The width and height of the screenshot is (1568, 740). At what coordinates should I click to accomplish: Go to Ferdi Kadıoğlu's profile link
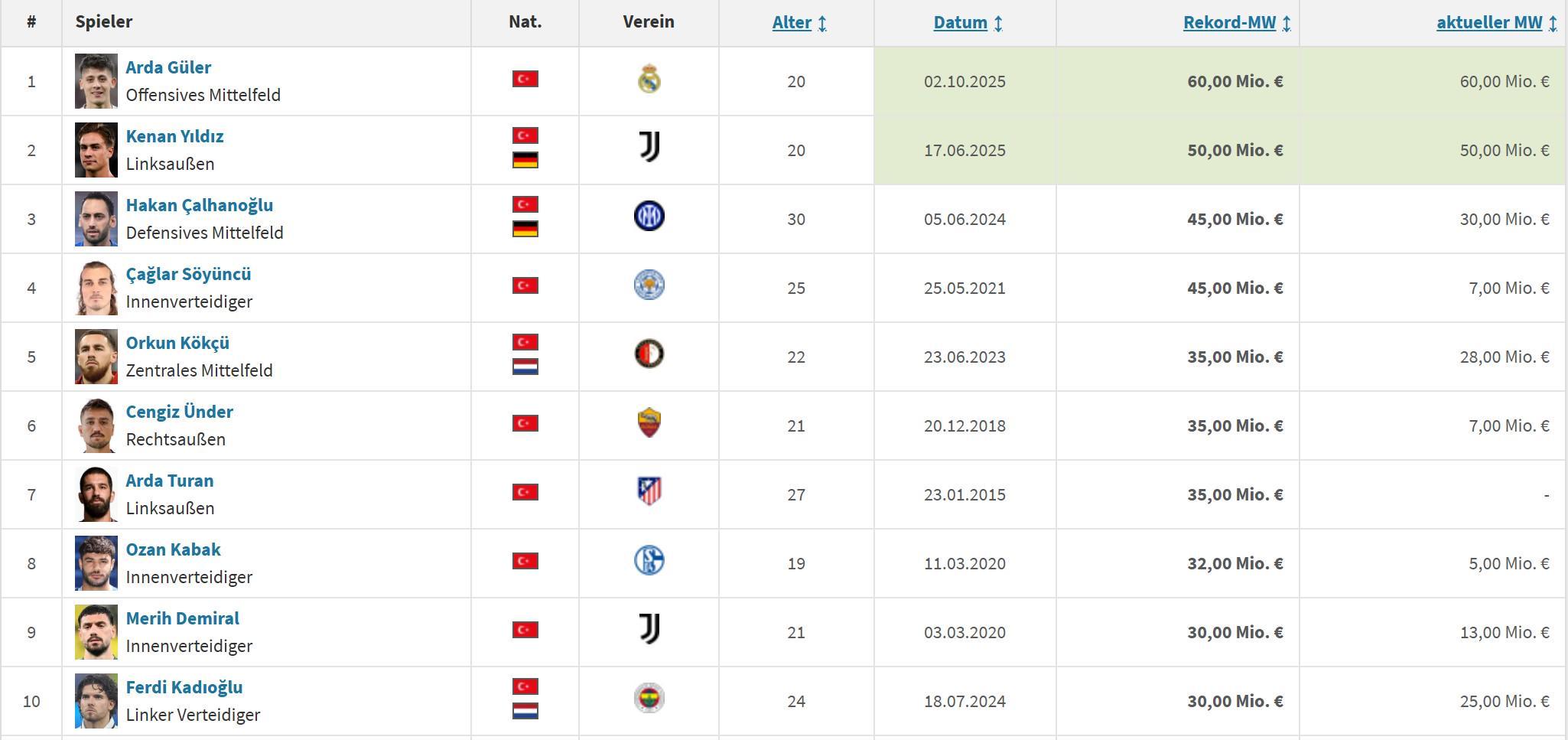point(184,687)
